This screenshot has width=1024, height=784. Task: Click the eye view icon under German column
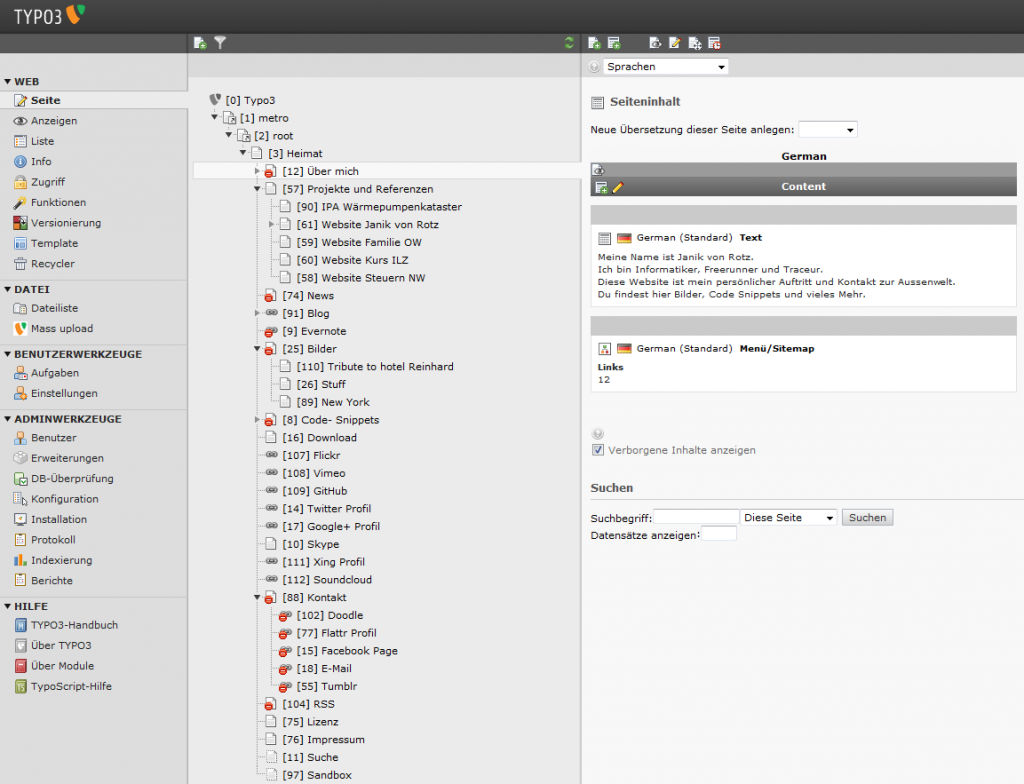point(598,170)
